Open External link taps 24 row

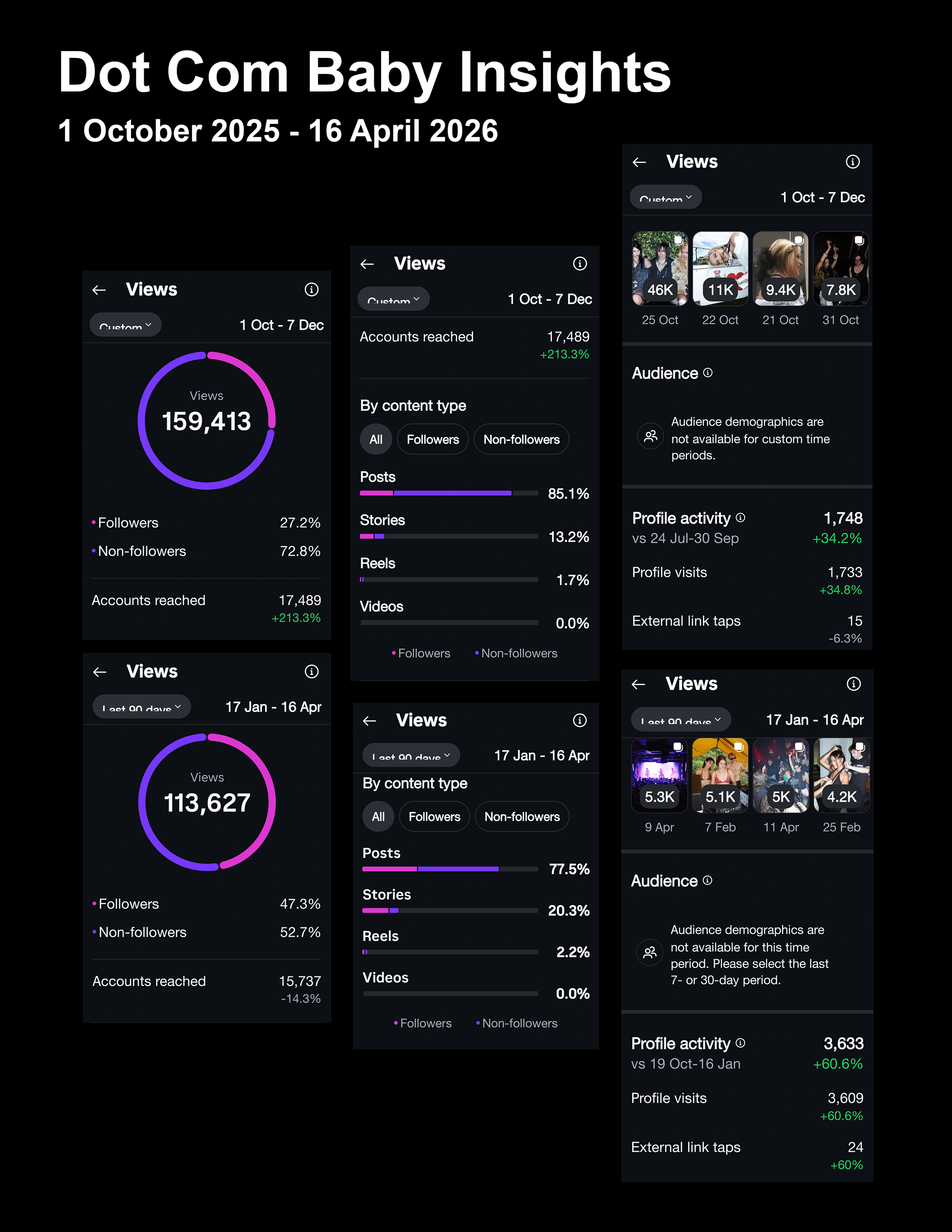click(747, 1155)
